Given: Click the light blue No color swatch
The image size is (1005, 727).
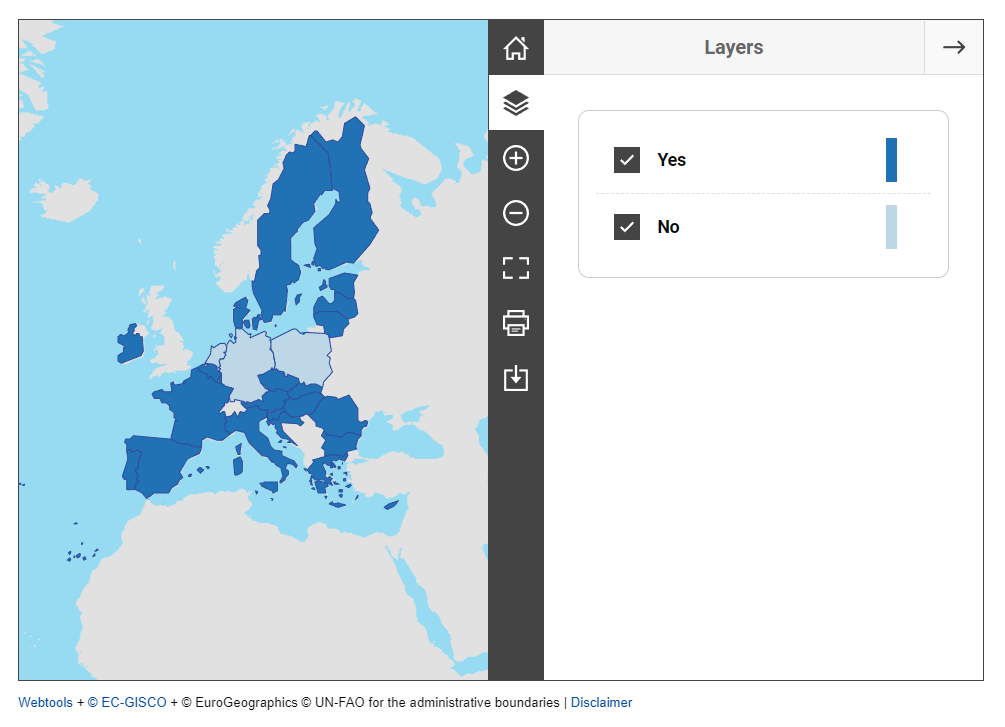Looking at the screenshot, I should (x=891, y=227).
